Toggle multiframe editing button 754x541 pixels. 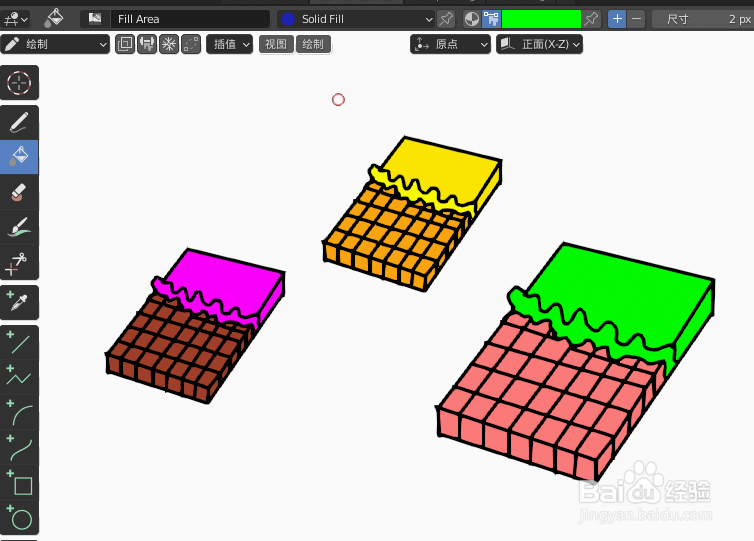[x=191, y=44]
